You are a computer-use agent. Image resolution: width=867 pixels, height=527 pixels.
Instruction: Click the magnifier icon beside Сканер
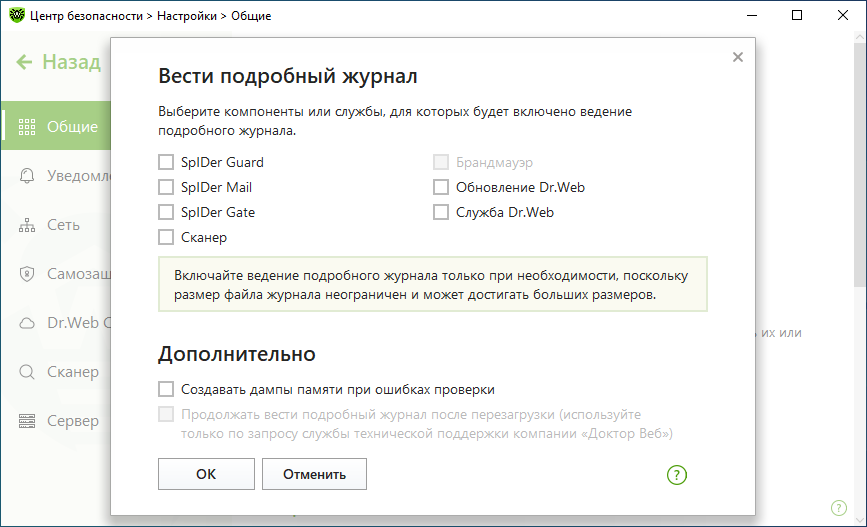point(27,372)
